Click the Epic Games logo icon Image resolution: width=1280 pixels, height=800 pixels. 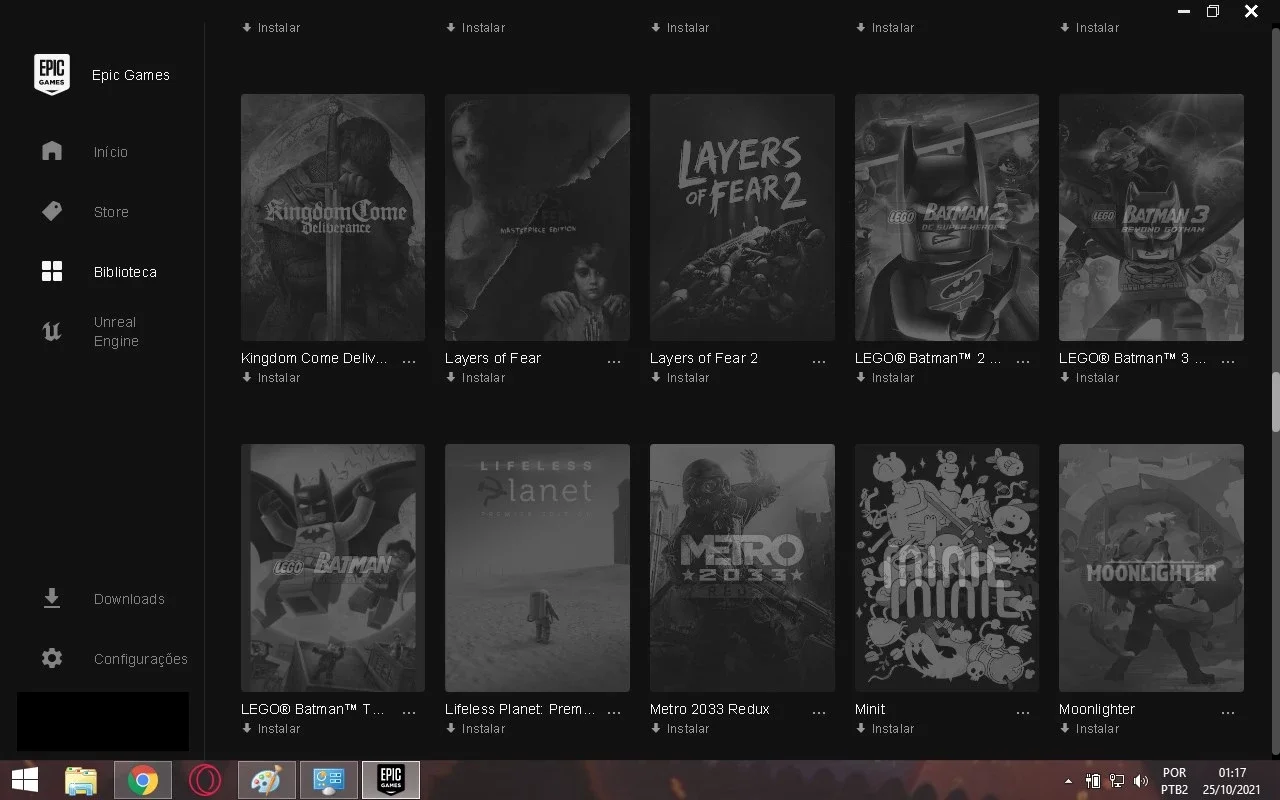(x=52, y=74)
